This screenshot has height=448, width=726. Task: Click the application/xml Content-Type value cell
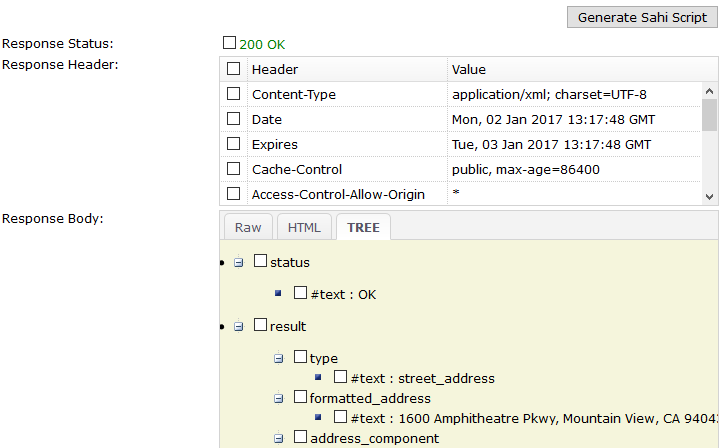tap(549, 94)
